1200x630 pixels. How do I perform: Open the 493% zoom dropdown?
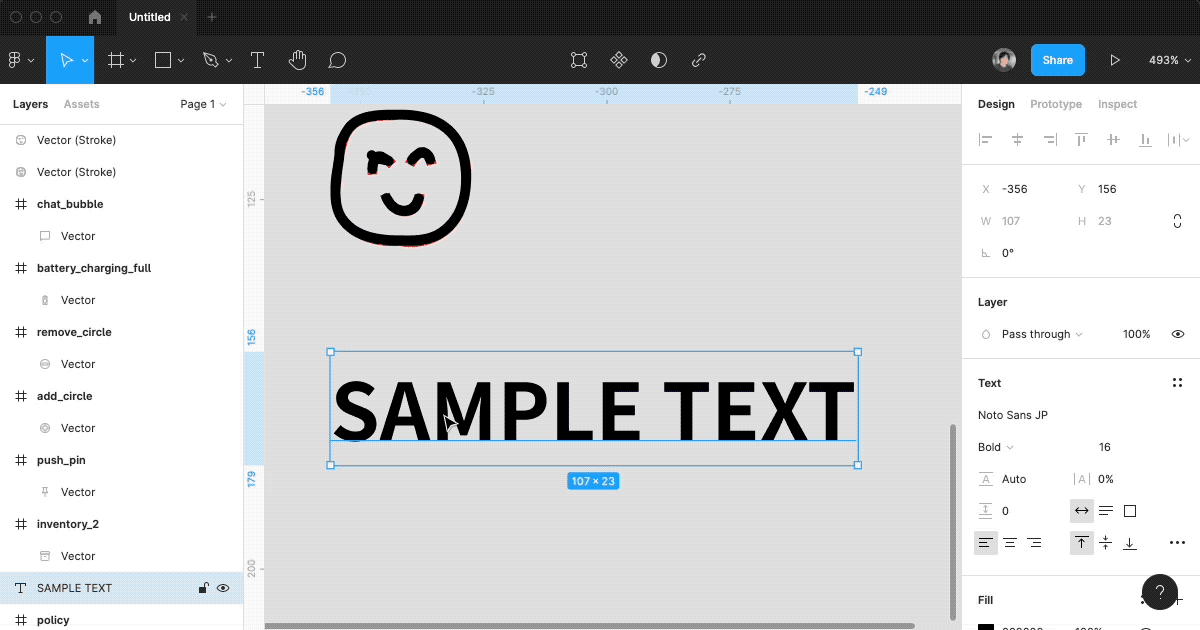pyautogui.click(x=1169, y=60)
